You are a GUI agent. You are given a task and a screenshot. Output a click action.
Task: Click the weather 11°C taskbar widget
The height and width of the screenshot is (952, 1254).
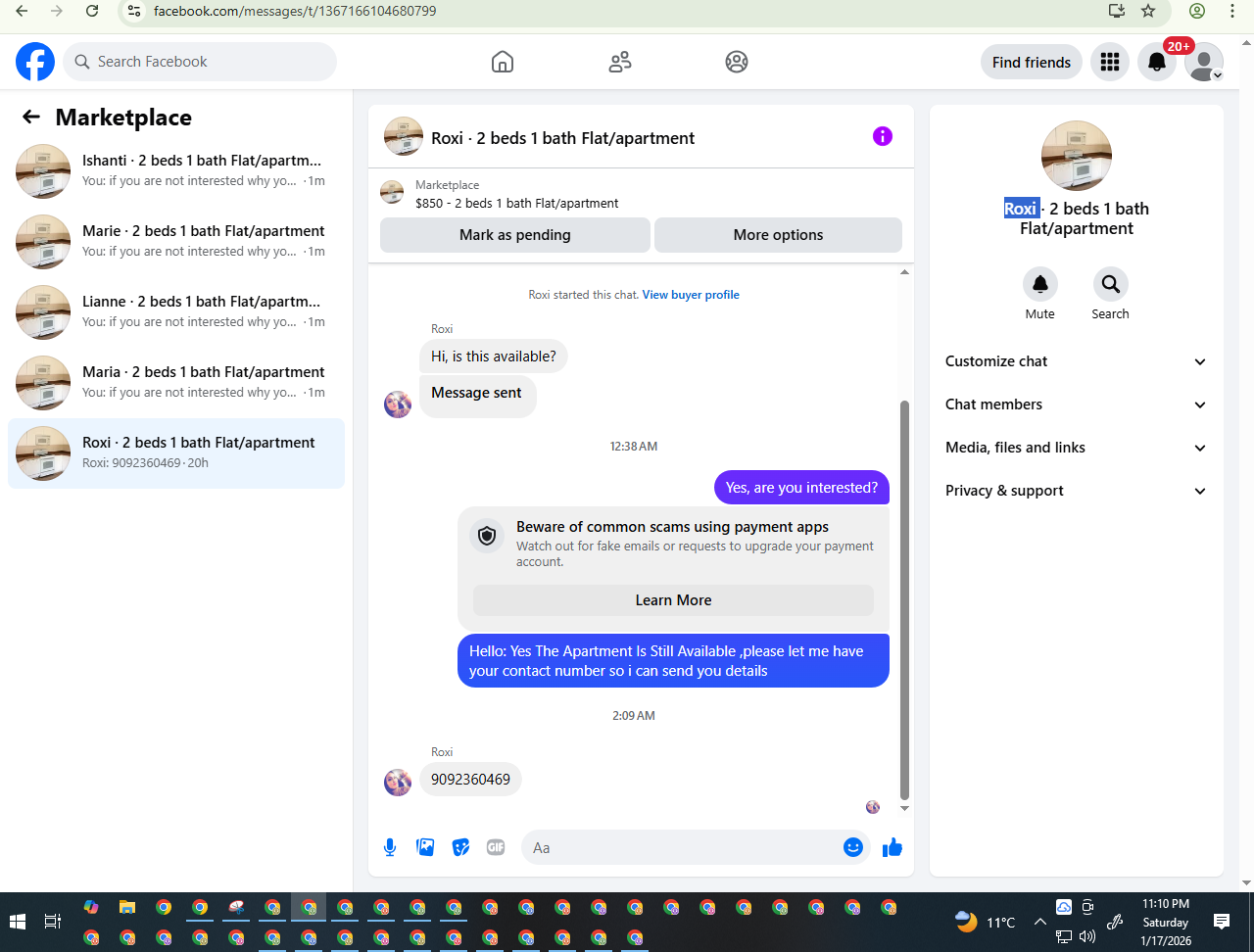pyautogui.click(x=987, y=922)
